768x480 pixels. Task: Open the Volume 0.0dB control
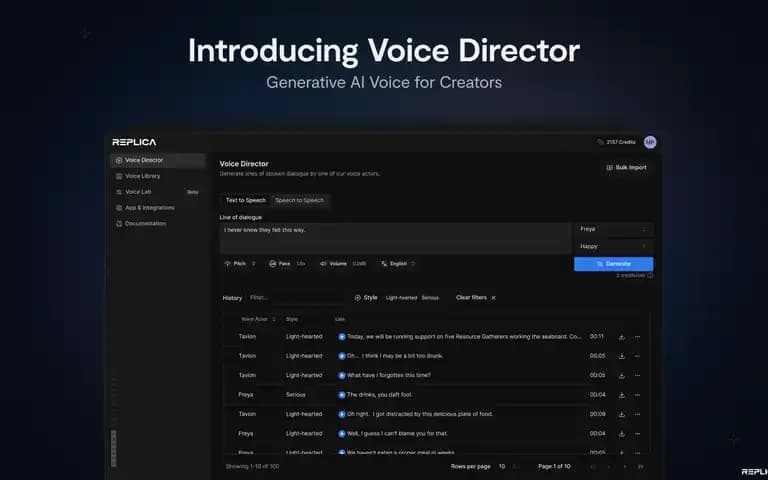(x=343, y=264)
